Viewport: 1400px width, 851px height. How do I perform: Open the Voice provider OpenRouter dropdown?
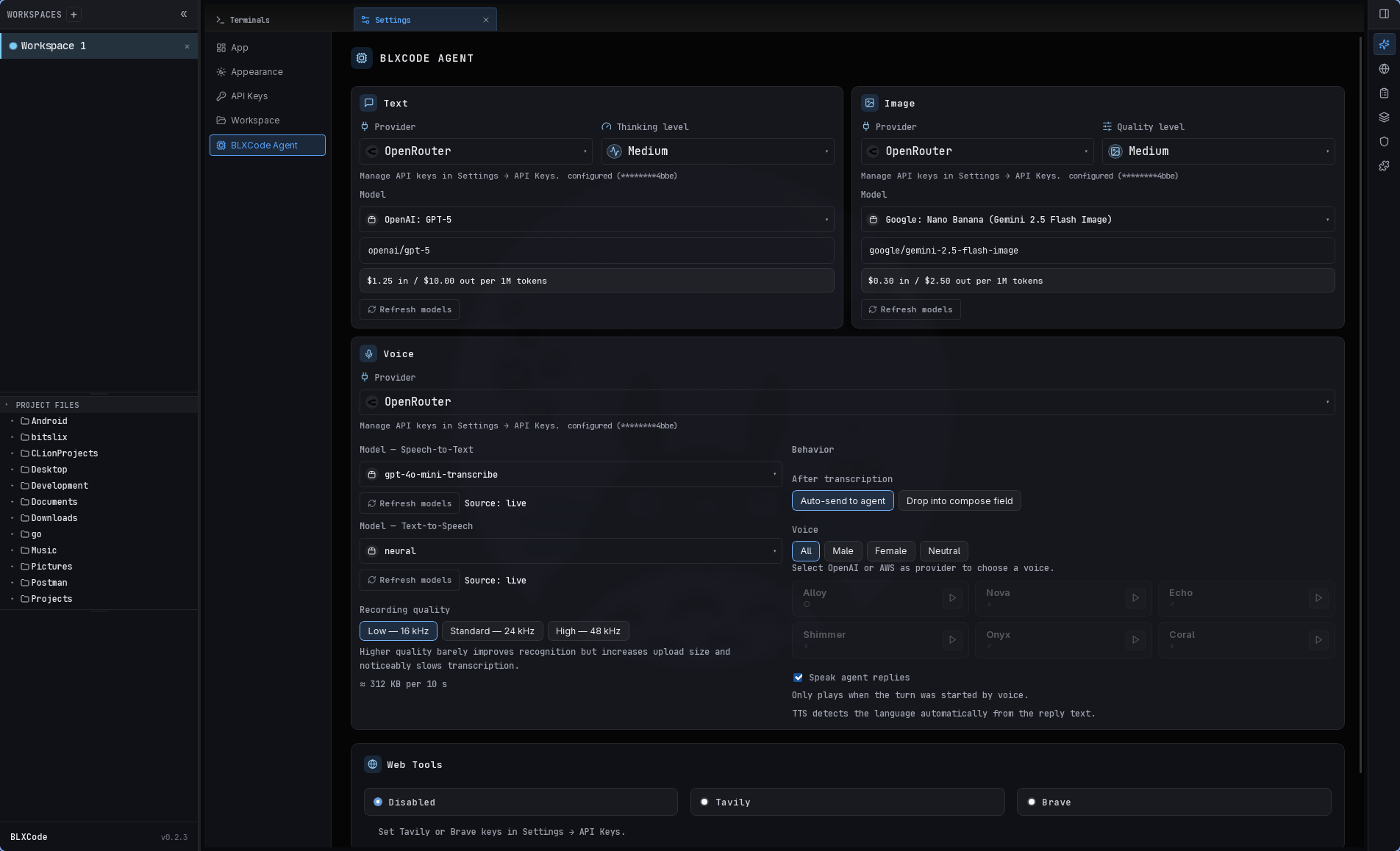847,402
